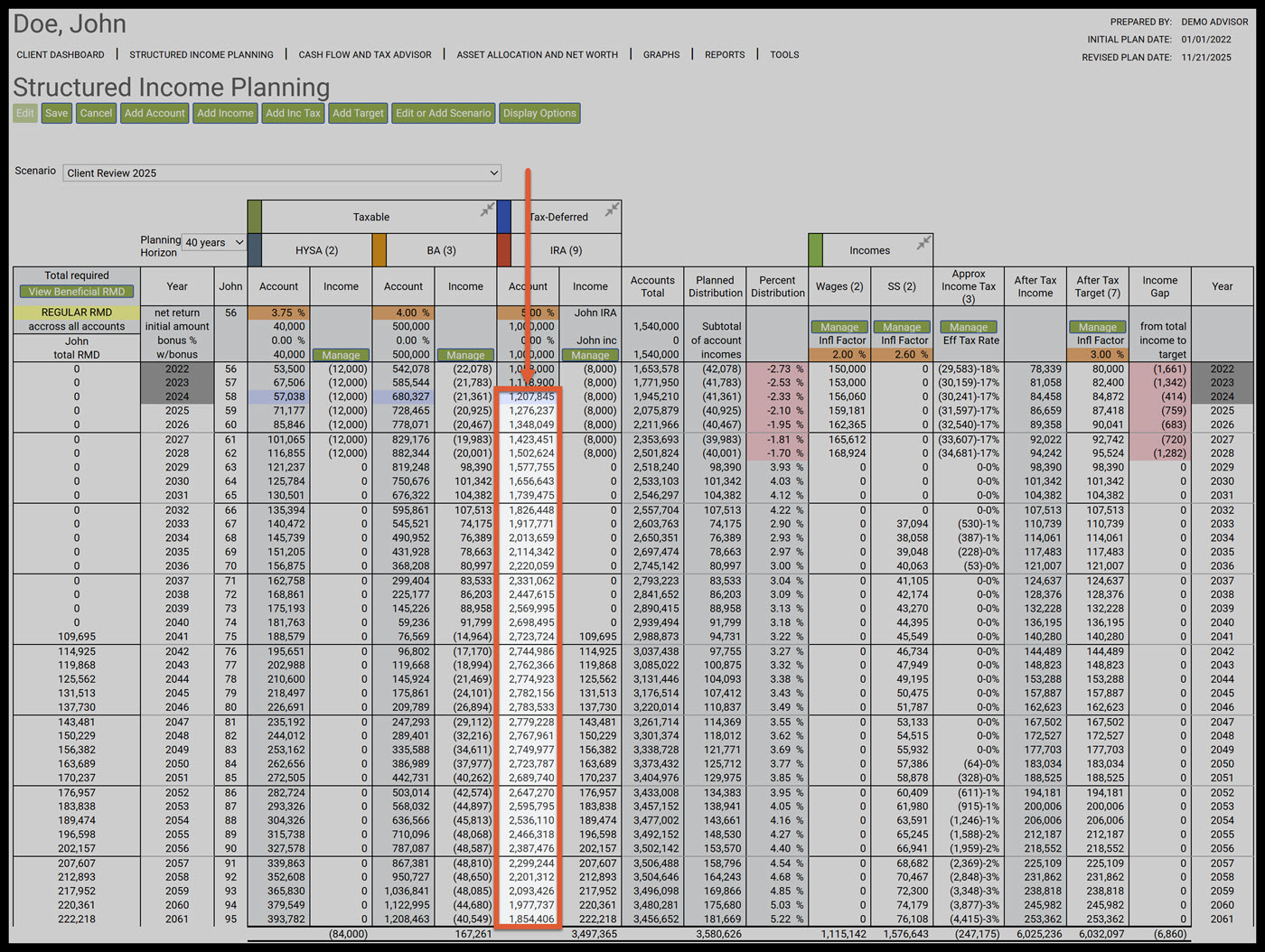Screen dimensions: 1265x952
Task: Click the green Taxable group color swatch
Action: pos(254,217)
